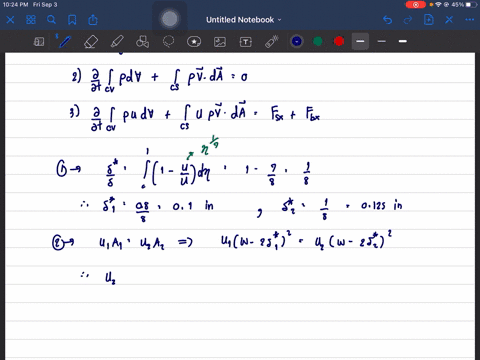Viewport: 480px width, 360px height.
Task: Choose the red pen color
Action: click(339, 41)
